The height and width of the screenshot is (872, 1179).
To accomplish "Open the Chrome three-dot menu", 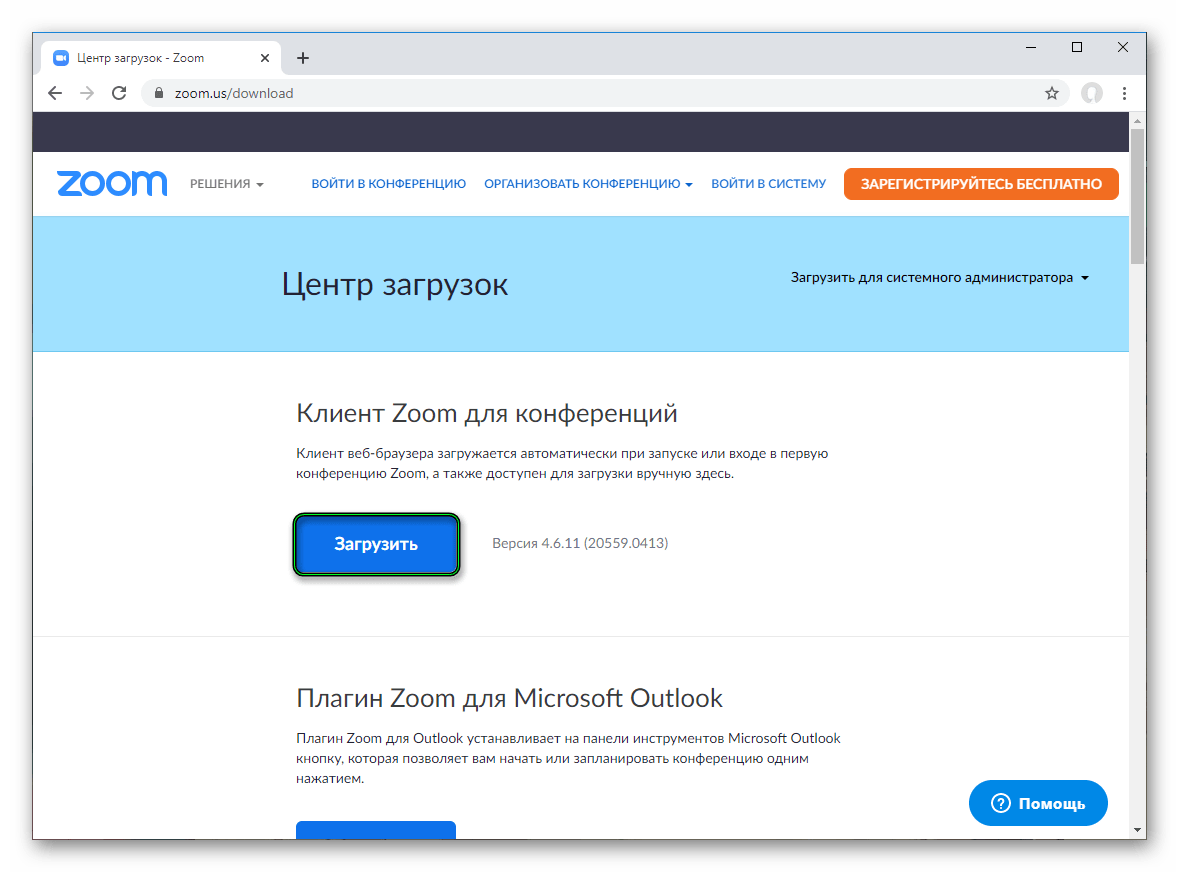I will pyautogui.click(x=1124, y=93).
